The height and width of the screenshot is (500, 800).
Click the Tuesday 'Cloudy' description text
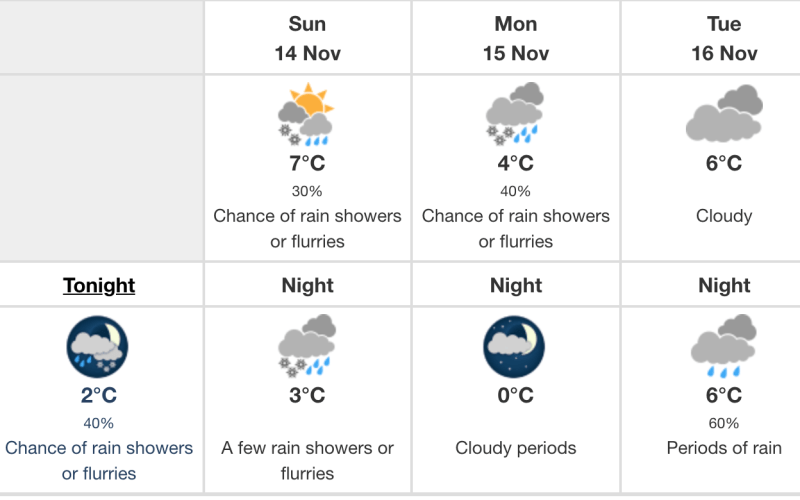[x=724, y=216]
